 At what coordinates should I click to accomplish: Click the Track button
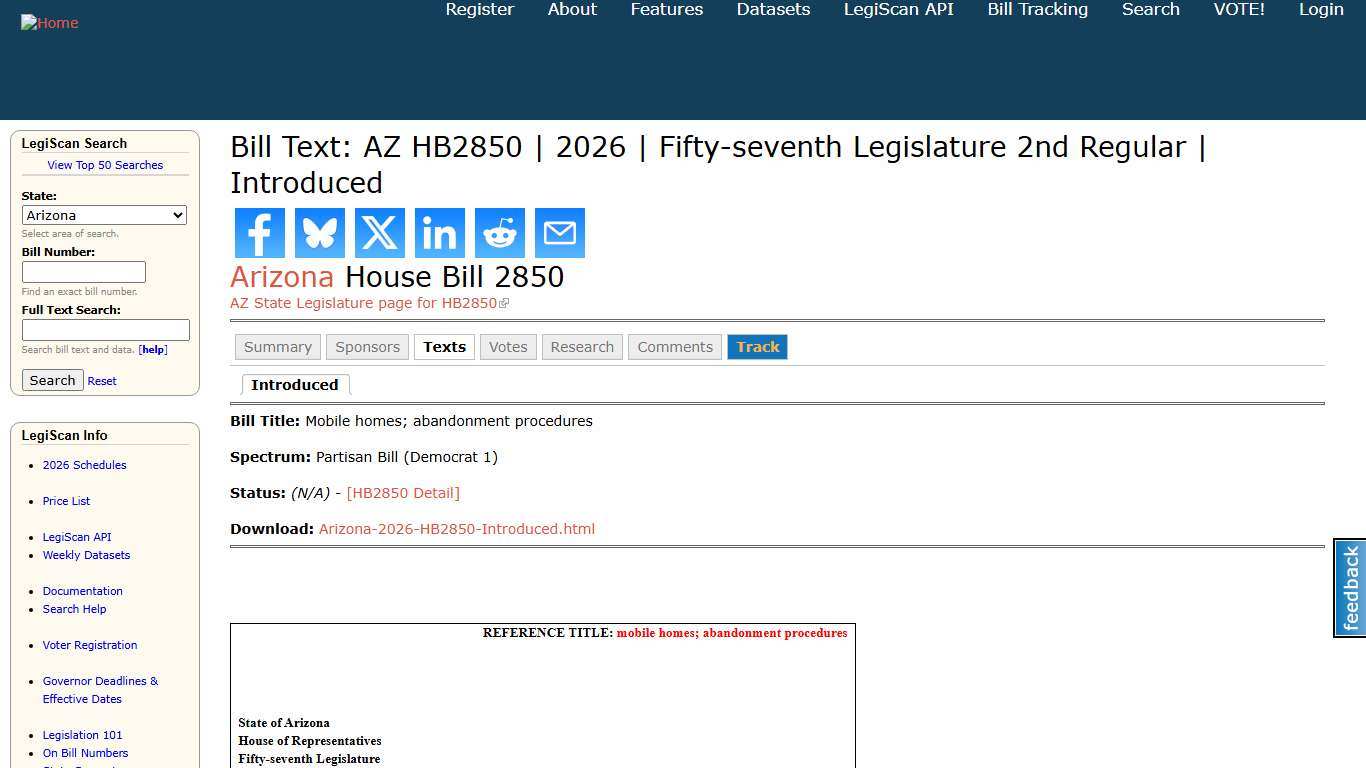[757, 346]
